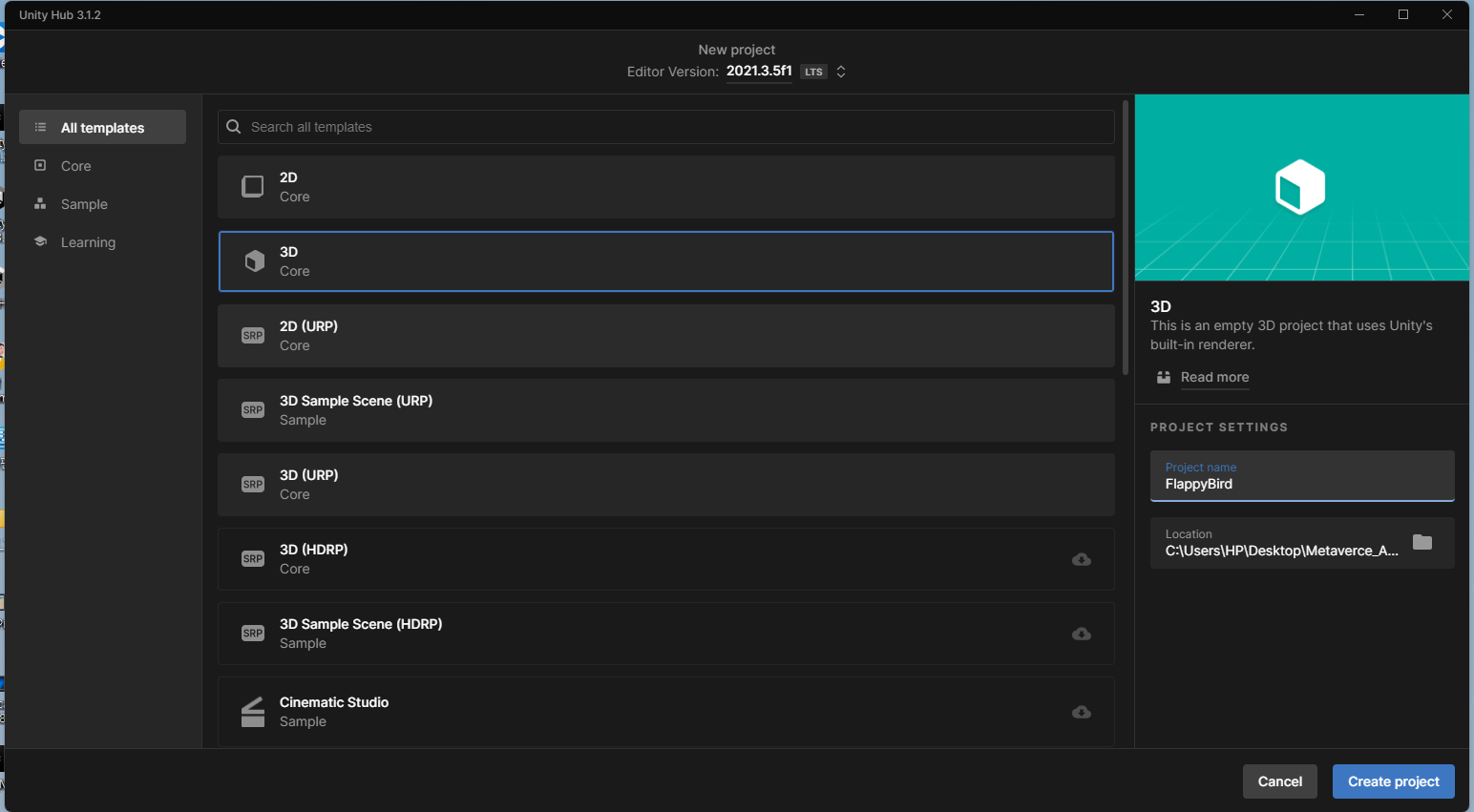Click the template list scrollbar
The image size is (1474, 812).
pos(1126,239)
